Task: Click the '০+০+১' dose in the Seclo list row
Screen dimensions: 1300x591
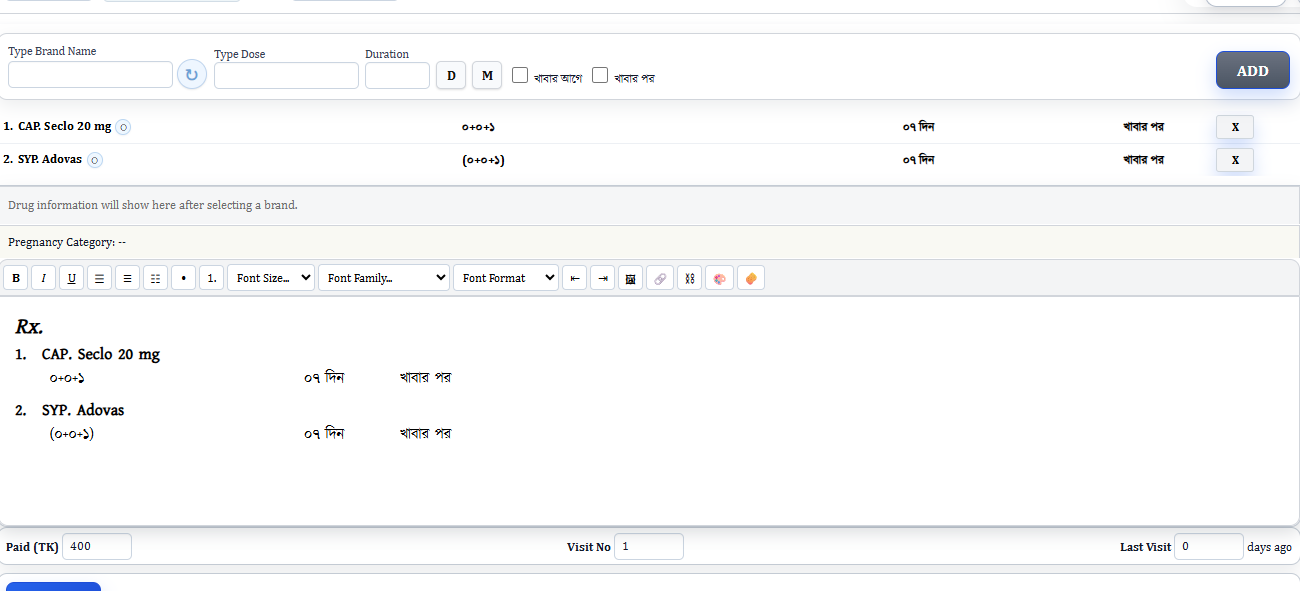Action: click(479, 127)
